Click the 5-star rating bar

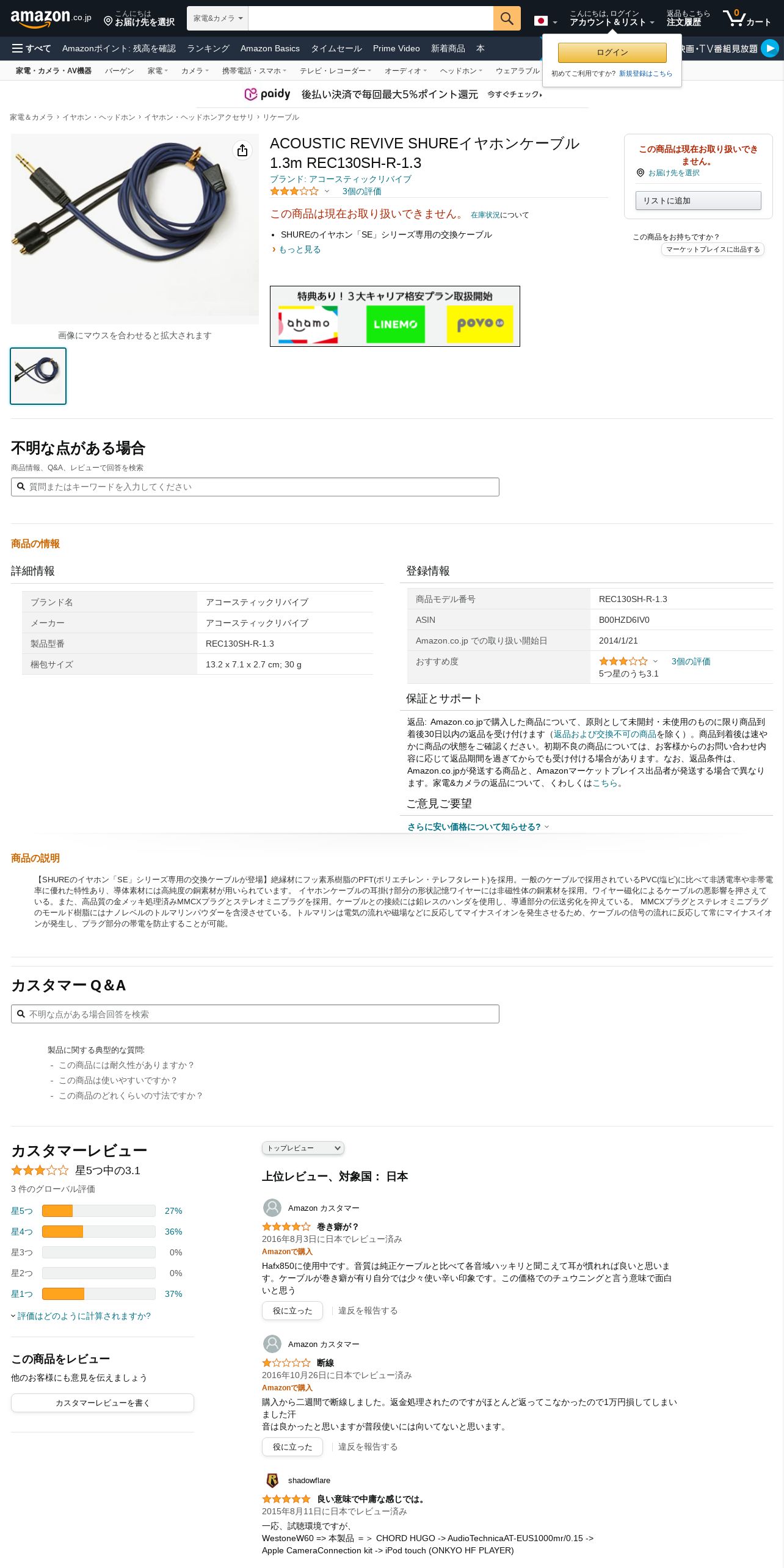tap(99, 1211)
